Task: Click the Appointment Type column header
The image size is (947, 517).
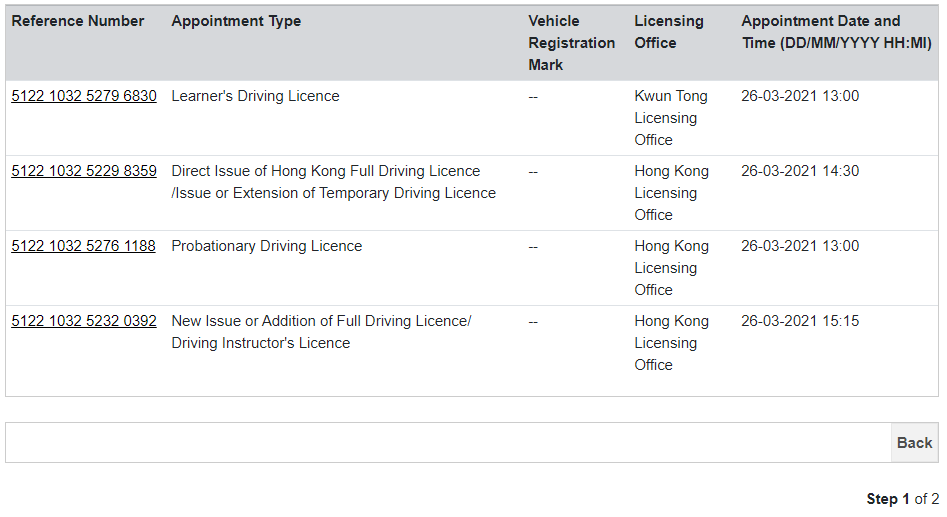Action: [x=236, y=21]
